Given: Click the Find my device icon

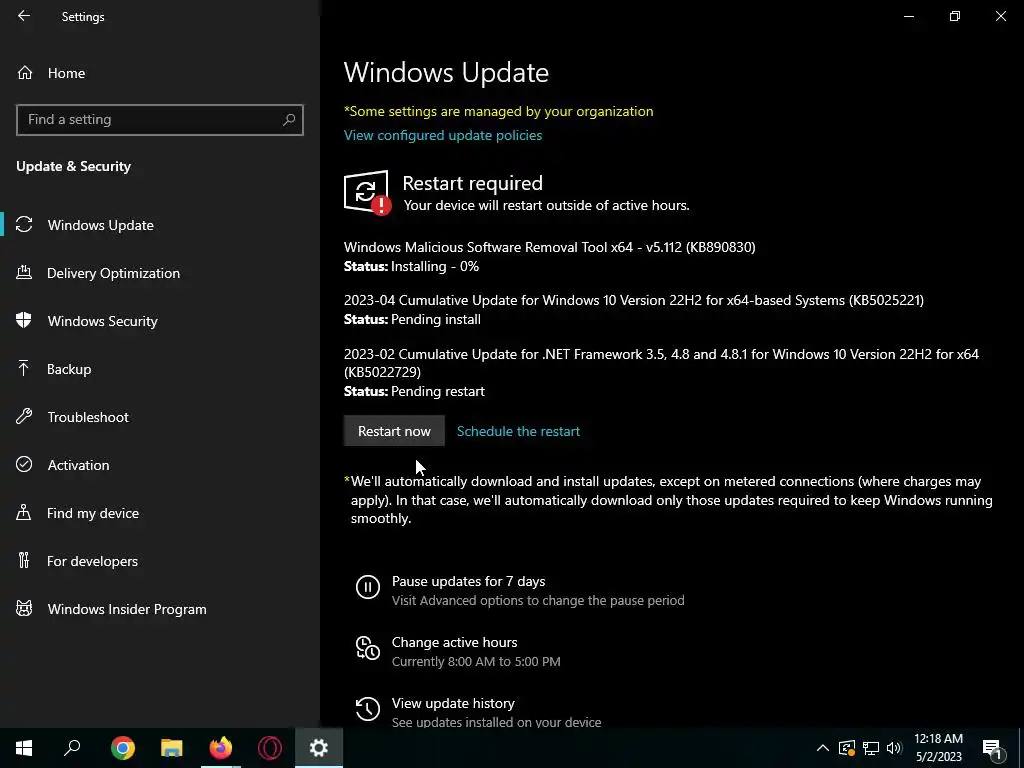Looking at the screenshot, I should click(24, 513).
